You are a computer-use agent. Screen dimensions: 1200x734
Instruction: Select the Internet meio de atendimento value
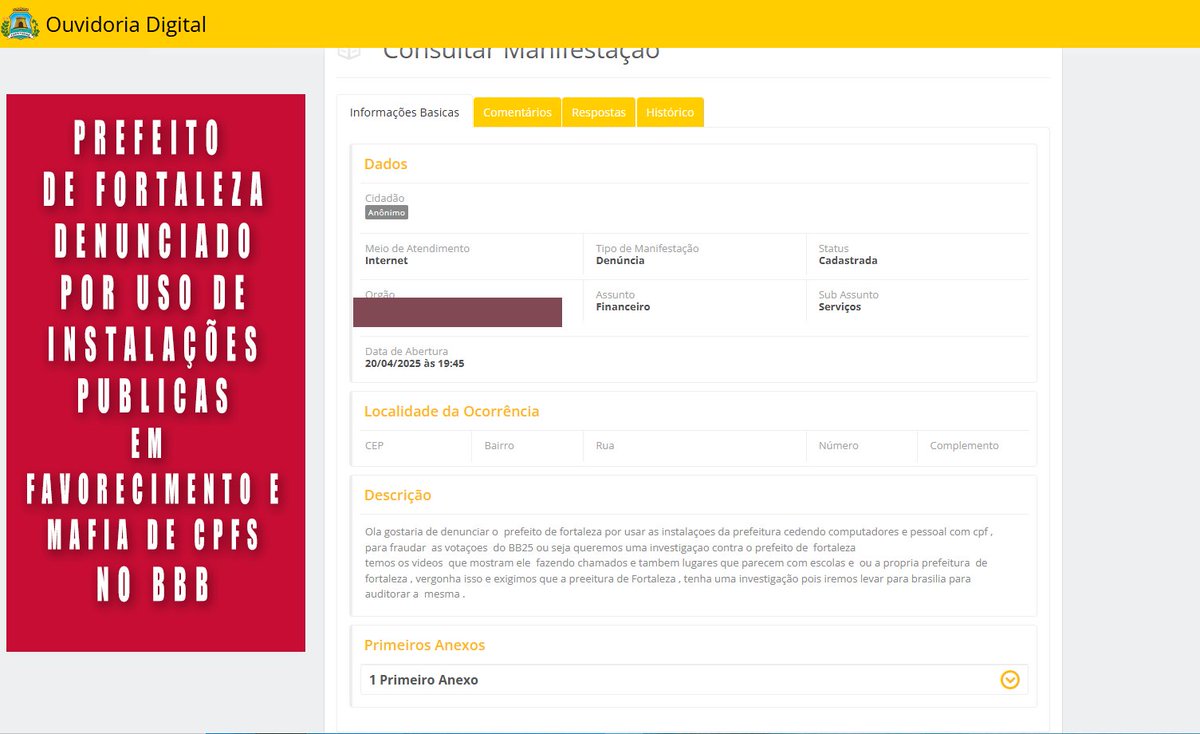click(387, 261)
